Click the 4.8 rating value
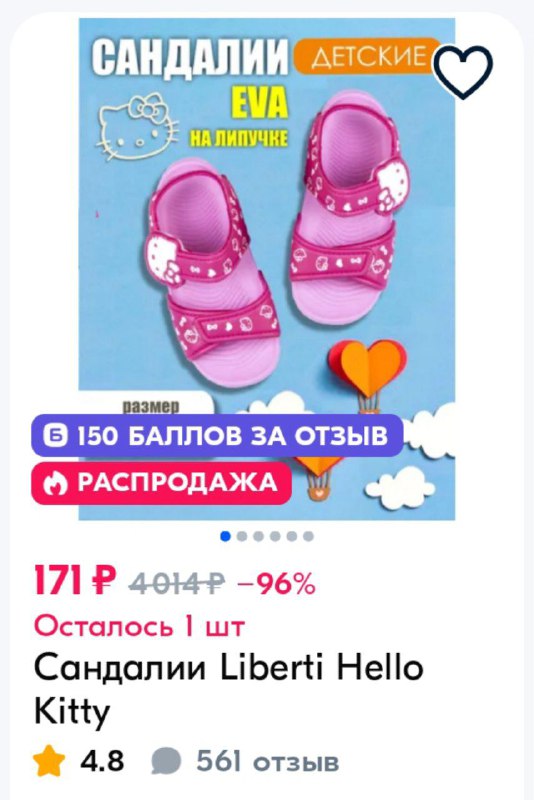 [x=102, y=761]
